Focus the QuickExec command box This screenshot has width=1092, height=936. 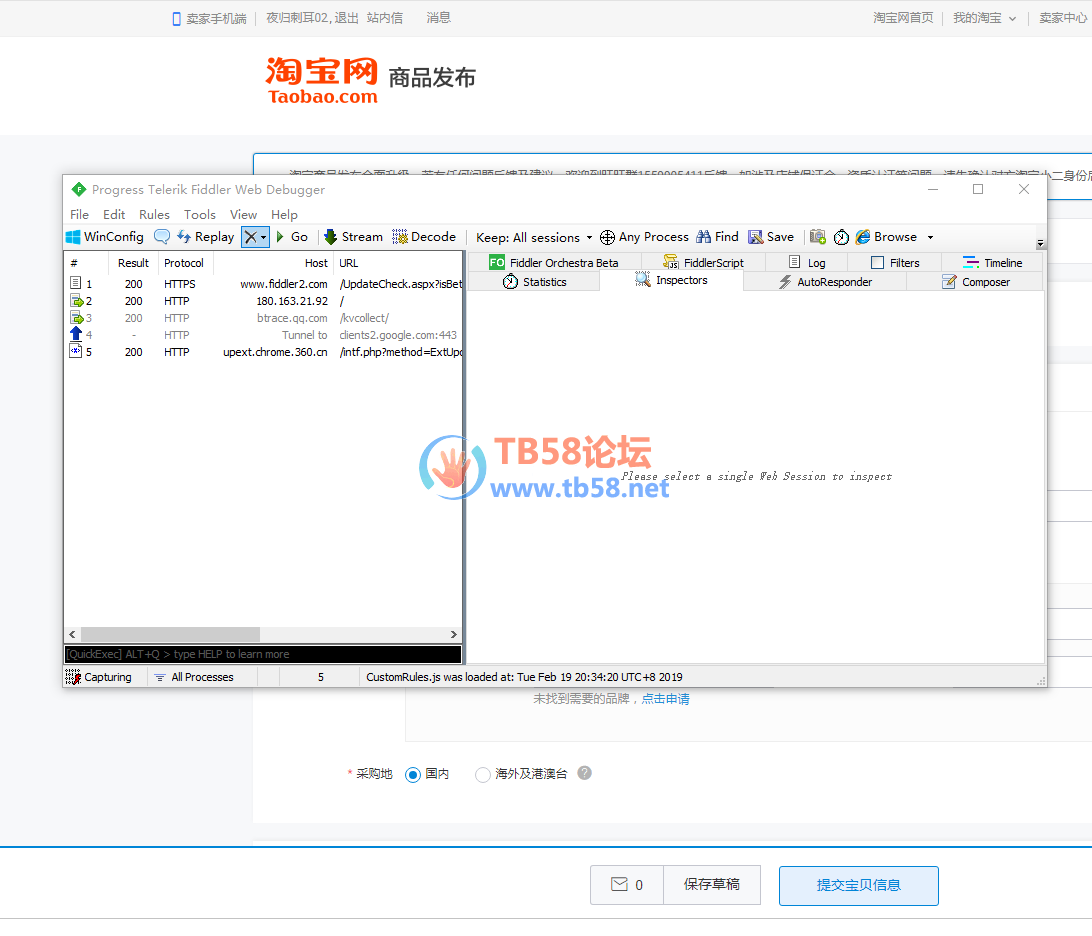263,654
